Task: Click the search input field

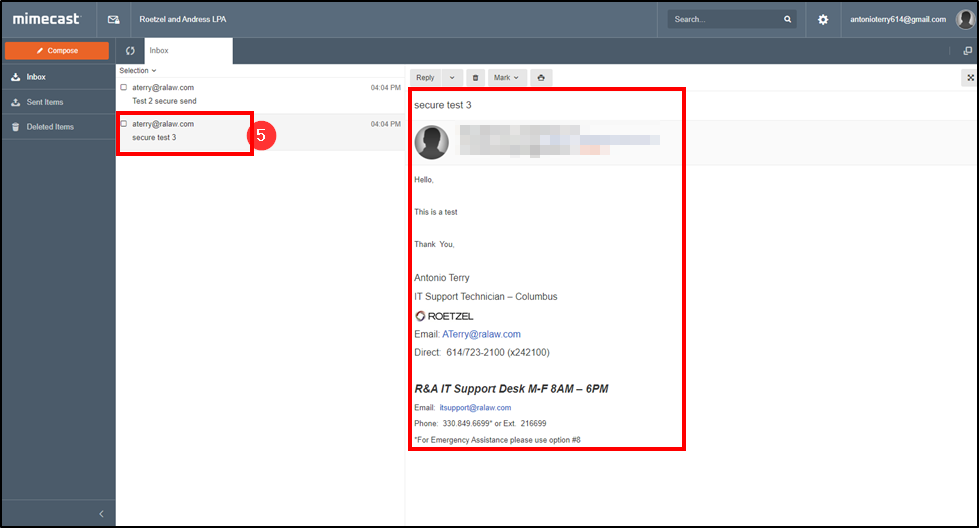Action: point(724,19)
